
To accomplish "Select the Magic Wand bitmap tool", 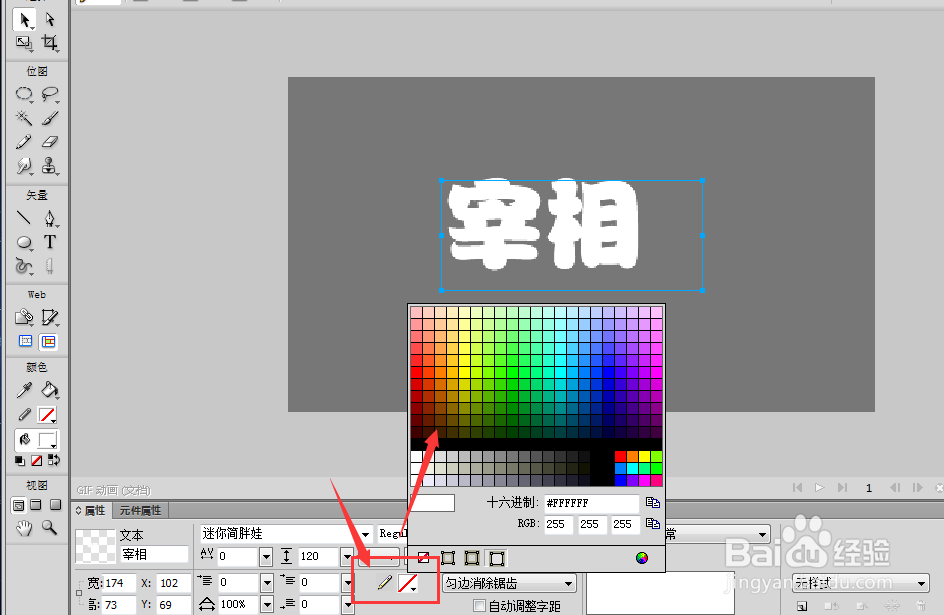I will click(x=24, y=117).
